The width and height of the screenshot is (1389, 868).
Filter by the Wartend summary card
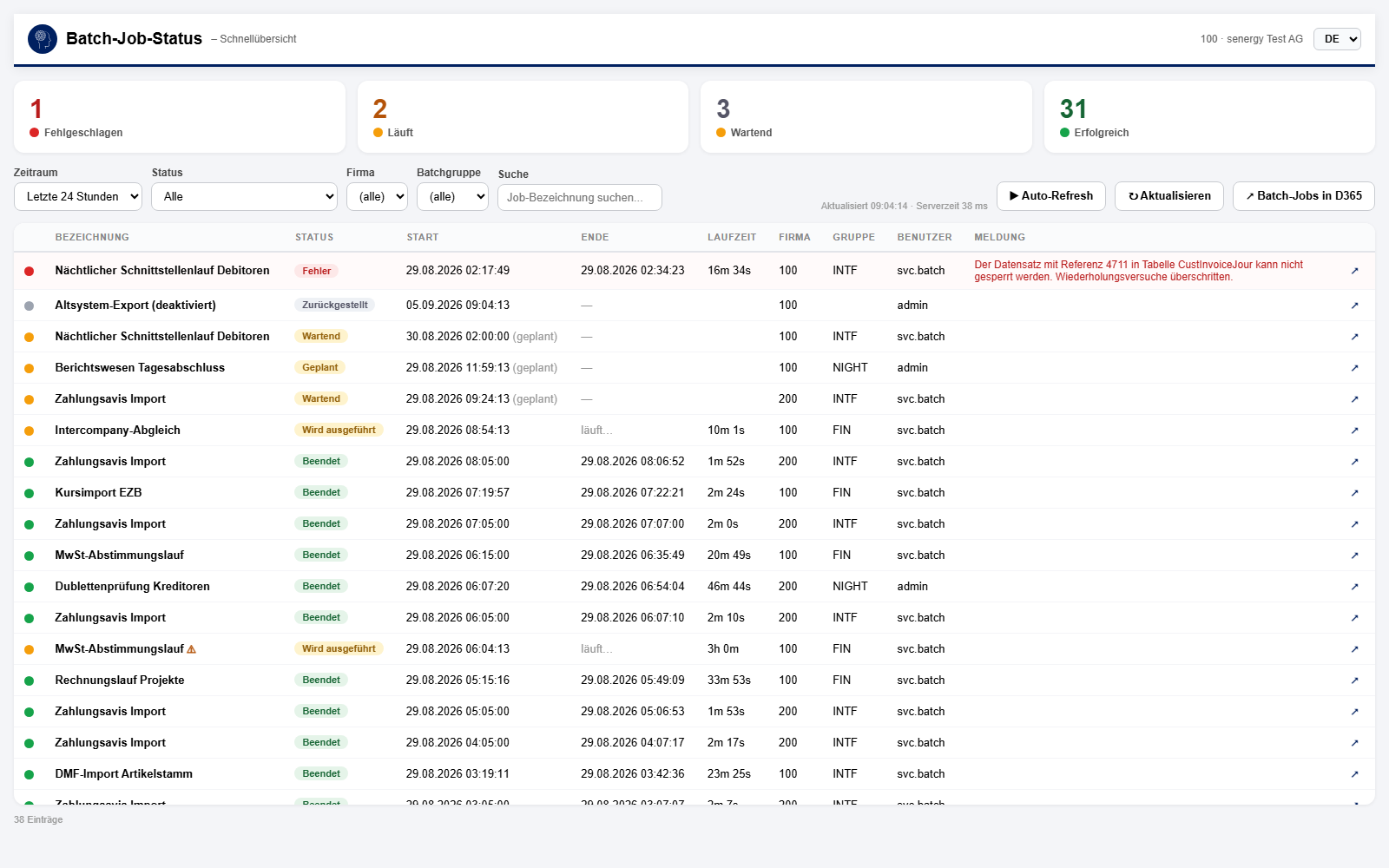[x=866, y=117]
